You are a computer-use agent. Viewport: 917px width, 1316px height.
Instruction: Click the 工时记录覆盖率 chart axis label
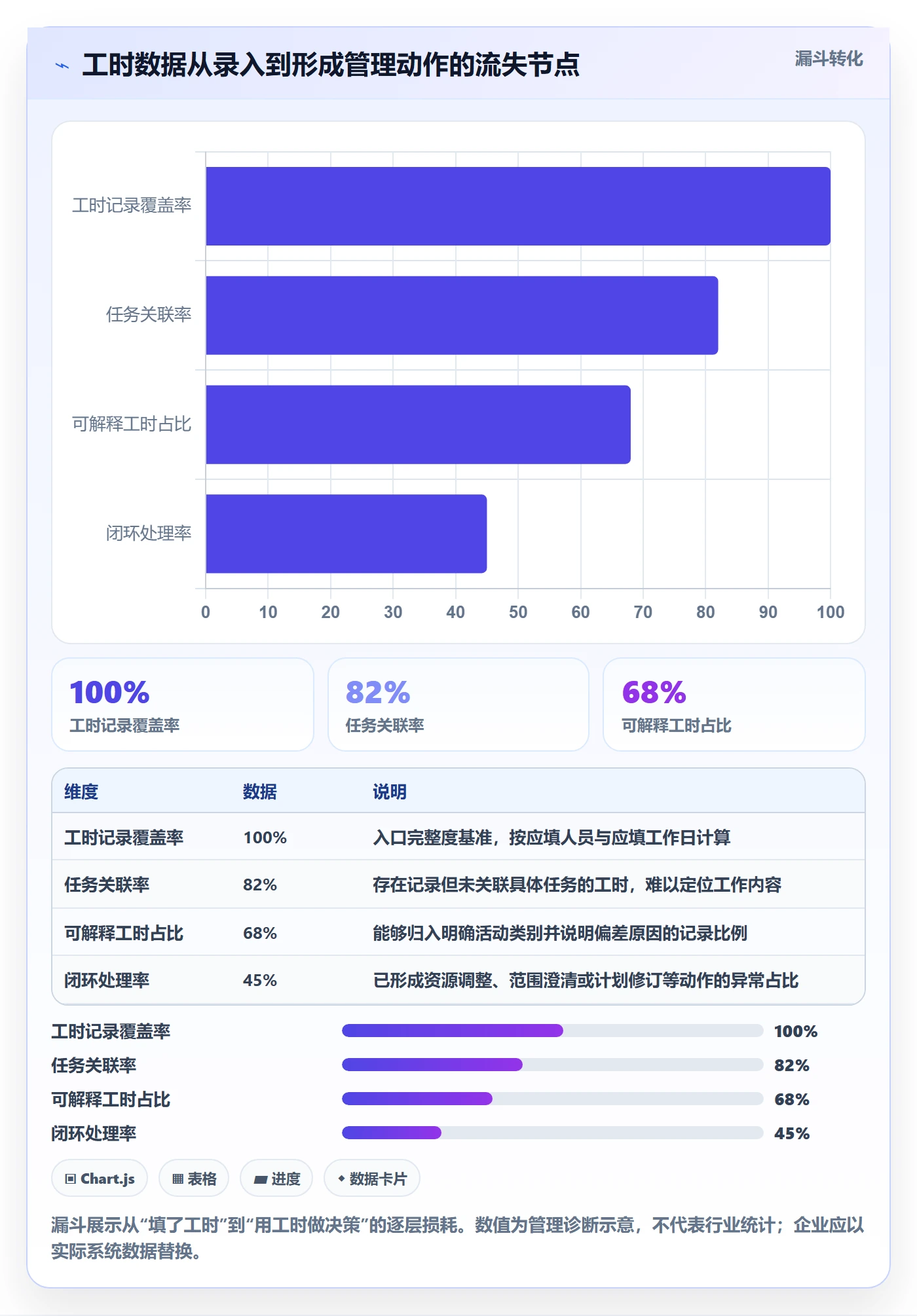coord(132,206)
